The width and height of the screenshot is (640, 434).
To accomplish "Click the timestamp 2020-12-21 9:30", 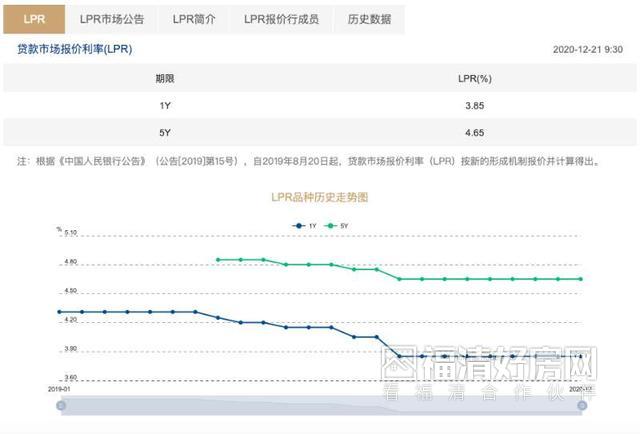I will point(588,50).
